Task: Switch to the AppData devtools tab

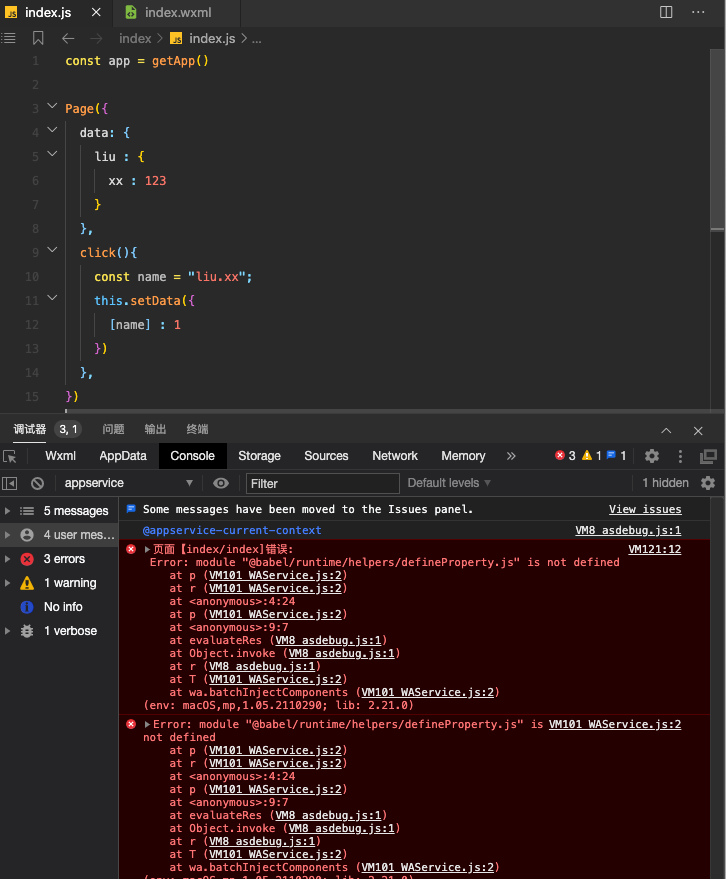Action: pyautogui.click(x=123, y=456)
